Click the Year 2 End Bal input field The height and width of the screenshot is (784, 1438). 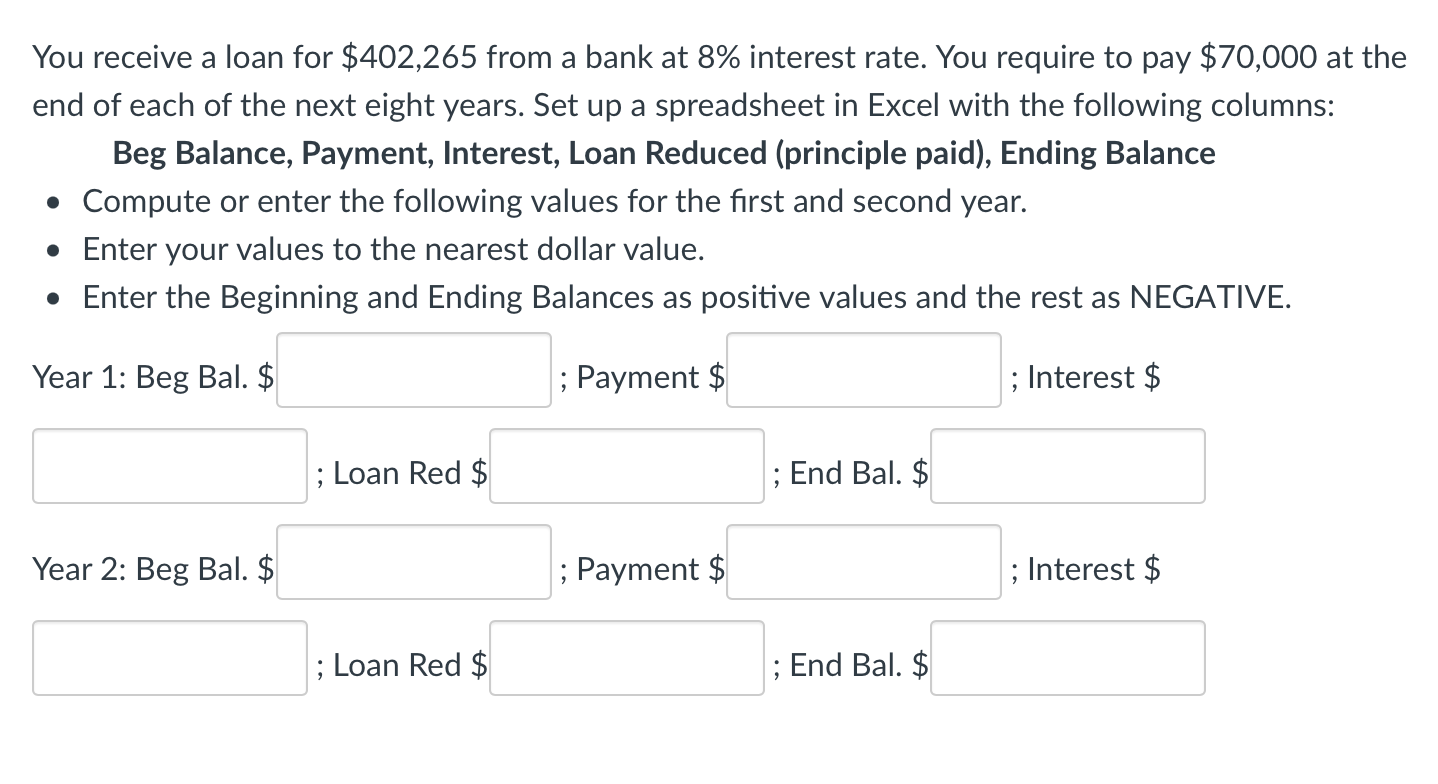(1067, 658)
